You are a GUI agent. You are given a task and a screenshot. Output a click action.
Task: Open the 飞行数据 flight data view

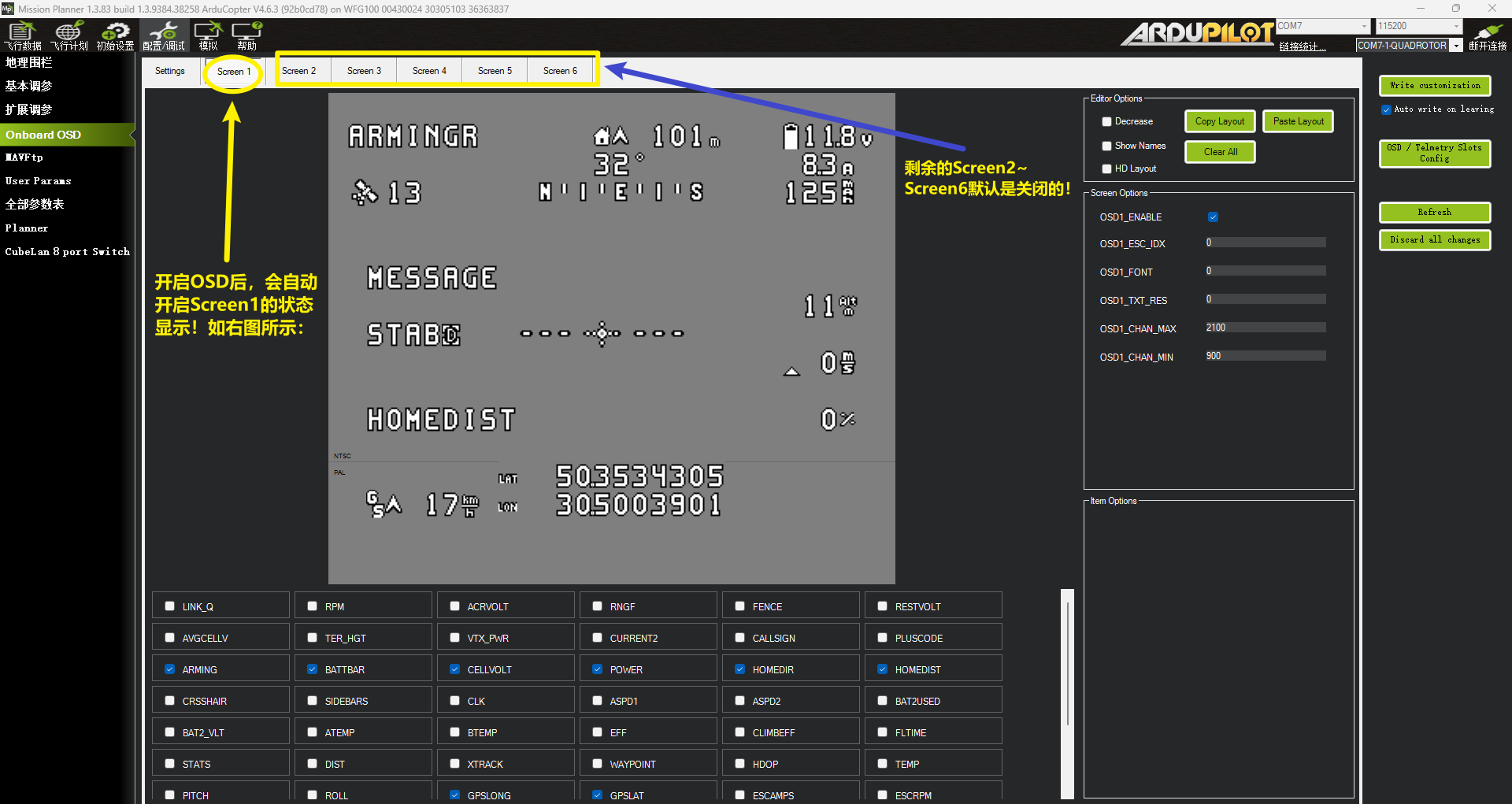23,35
